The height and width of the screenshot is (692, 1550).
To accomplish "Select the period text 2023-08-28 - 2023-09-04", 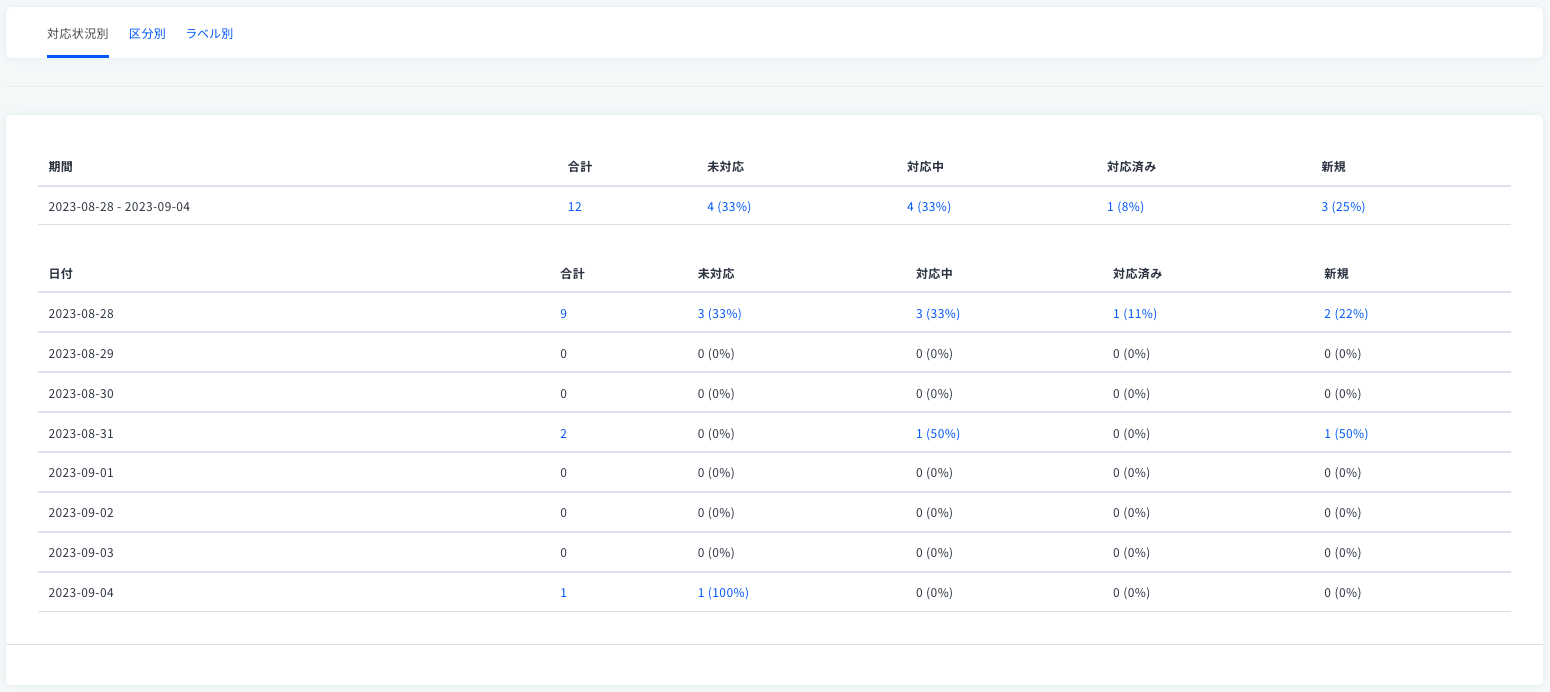I will (119, 207).
